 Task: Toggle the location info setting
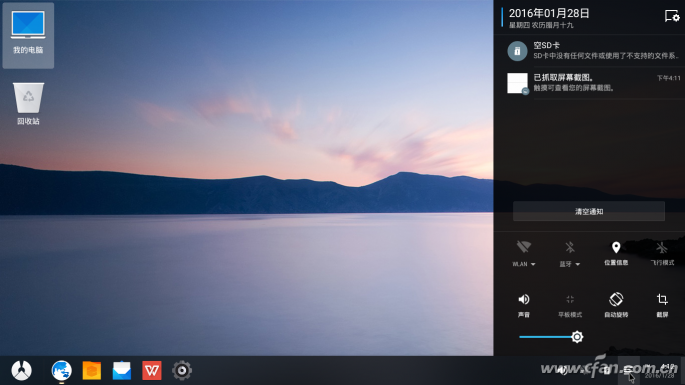click(x=616, y=253)
